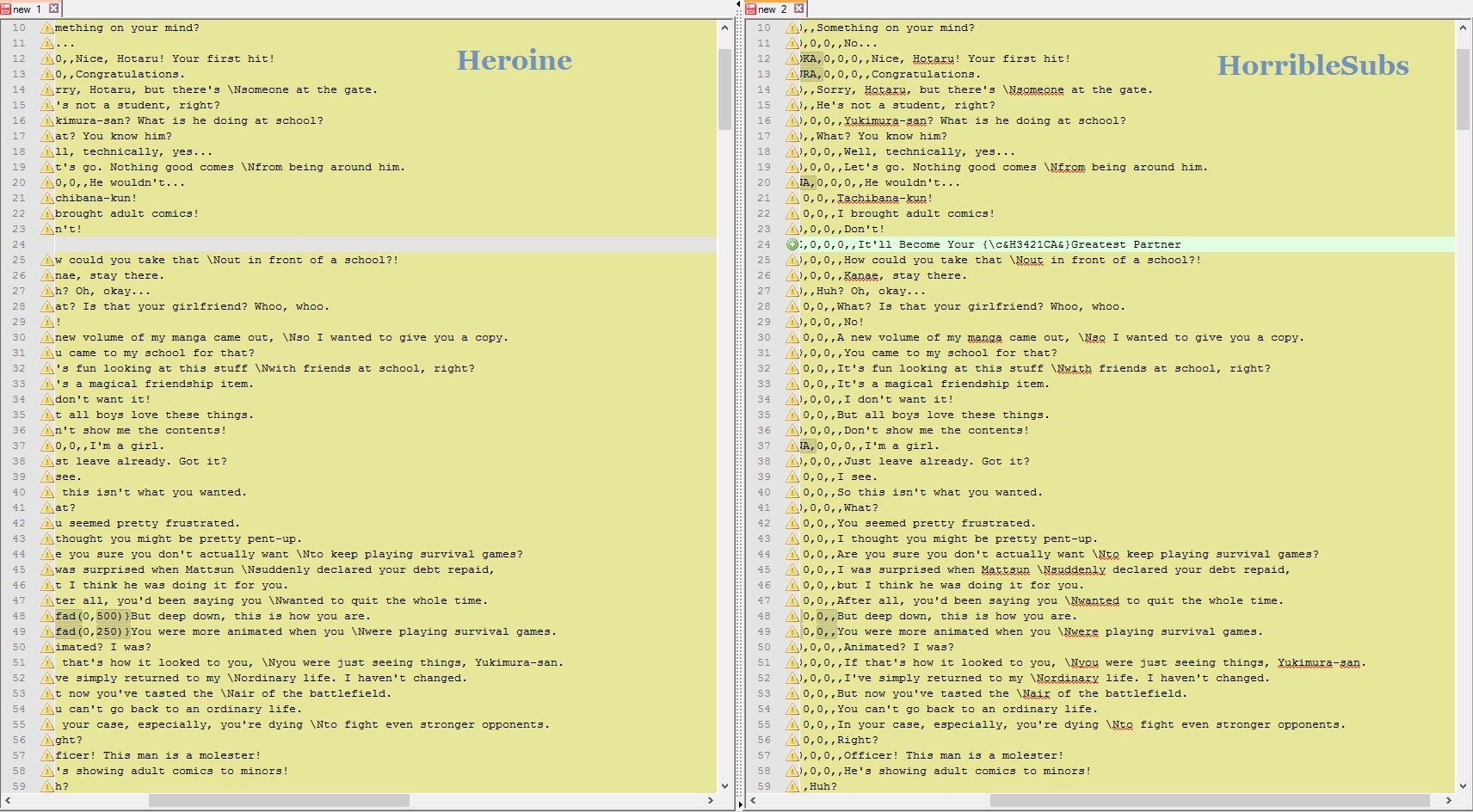Click 'Congratulations.' on right line 13
1473x812 pixels.
[927, 75]
